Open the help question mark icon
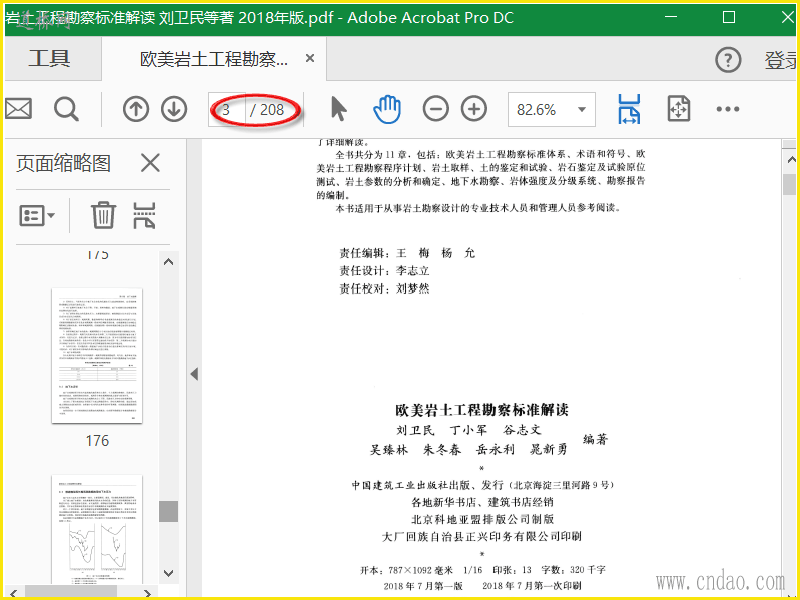This screenshot has height=600, width=800. point(728,60)
